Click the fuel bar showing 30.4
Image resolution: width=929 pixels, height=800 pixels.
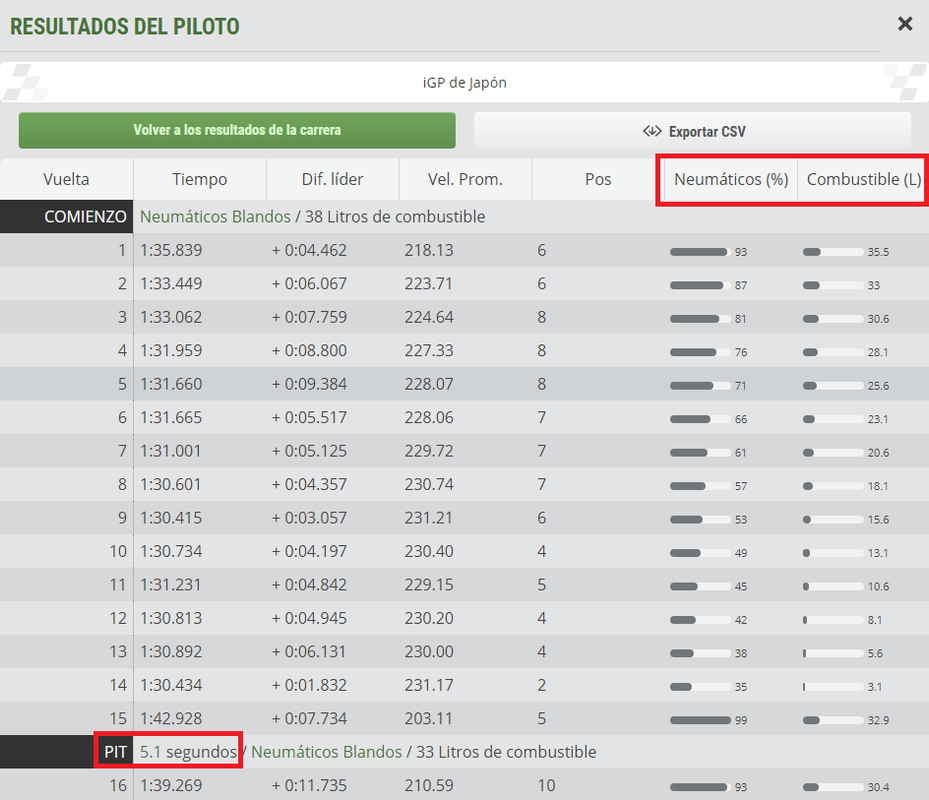point(833,788)
